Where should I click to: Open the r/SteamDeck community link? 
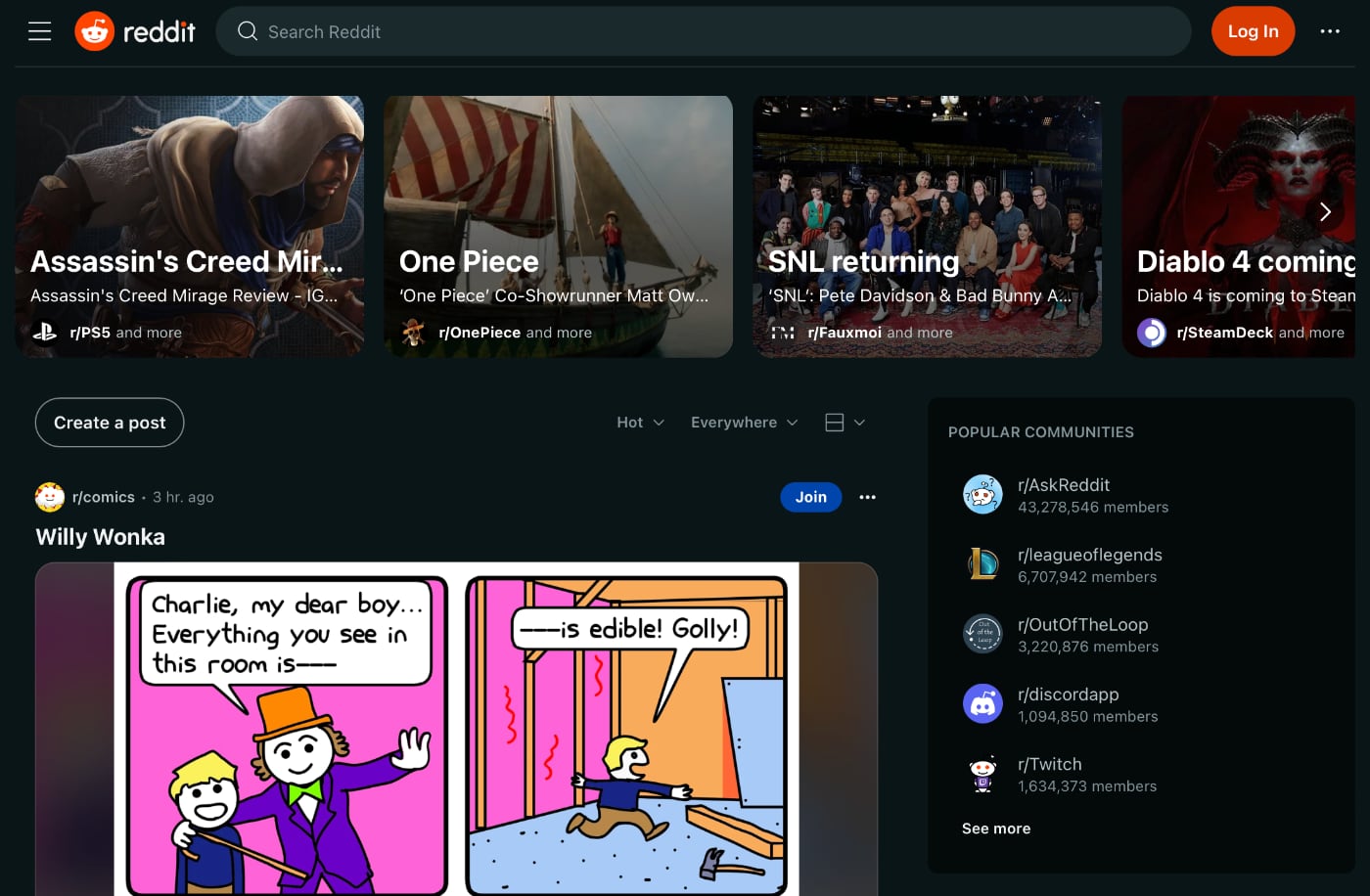click(x=1225, y=333)
